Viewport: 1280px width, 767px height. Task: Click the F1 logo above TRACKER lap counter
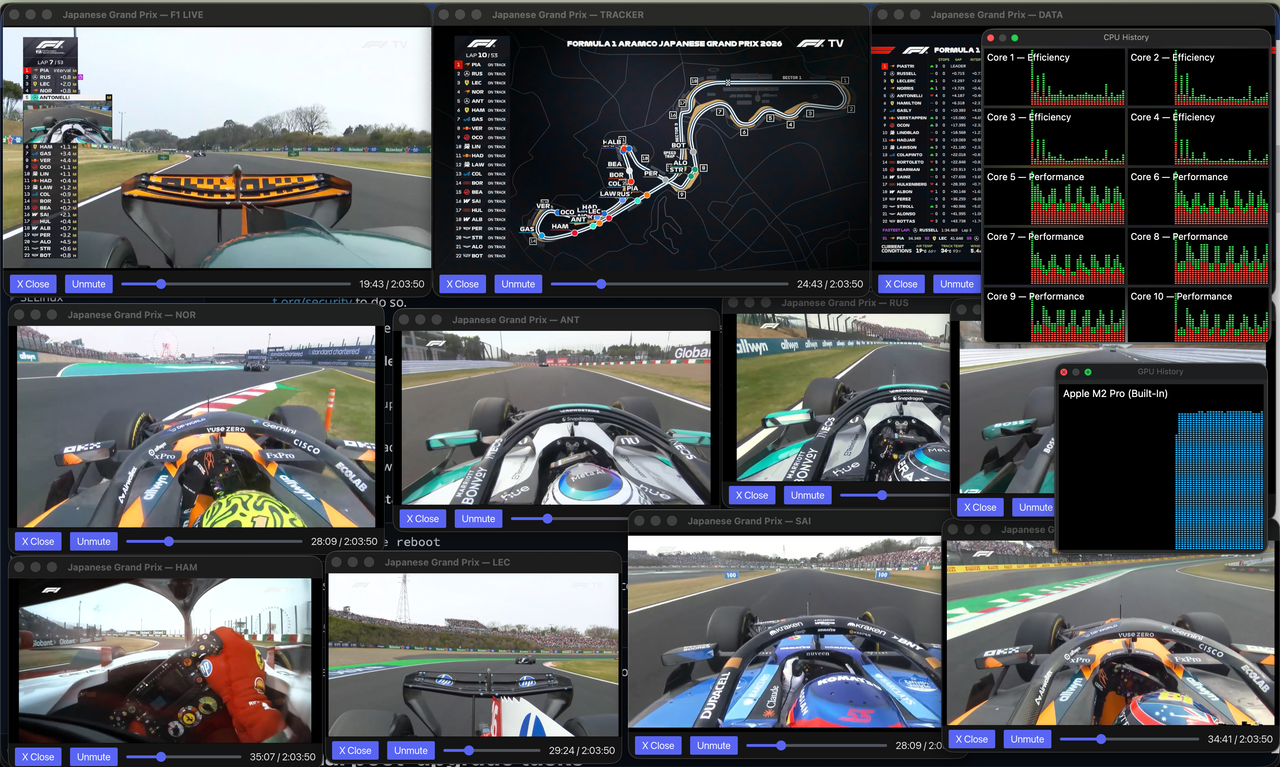click(481, 44)
